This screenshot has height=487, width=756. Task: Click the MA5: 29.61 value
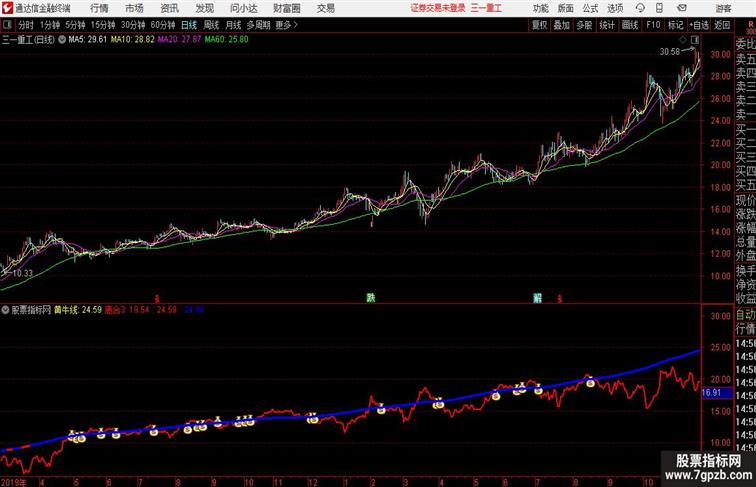(x=87, y=40)
